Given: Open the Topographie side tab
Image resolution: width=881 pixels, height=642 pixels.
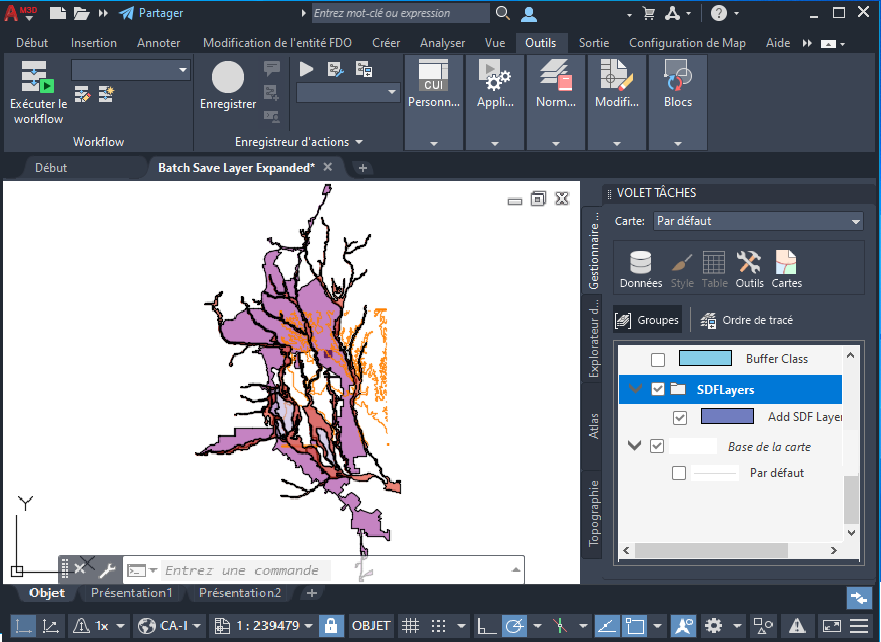Looking at the screenshot, I should tap(593, 513).
